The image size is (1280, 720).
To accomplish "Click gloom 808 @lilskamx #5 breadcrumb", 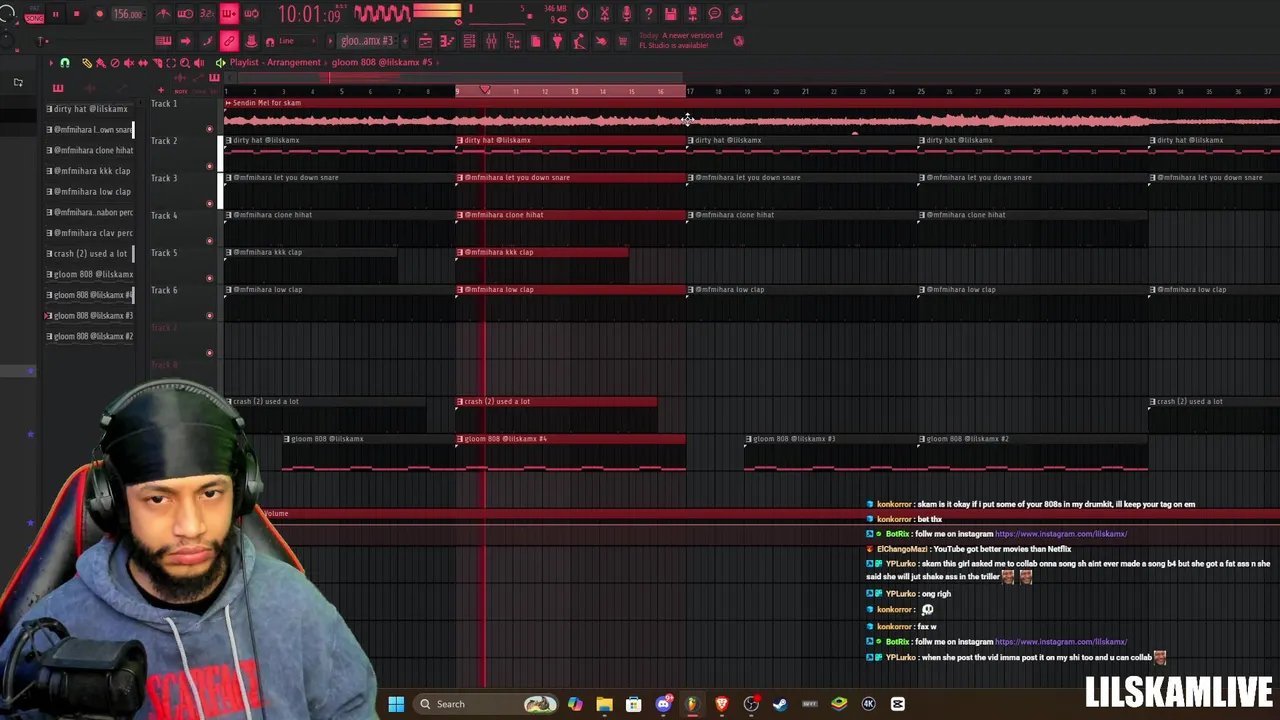I will pos(382,62).
